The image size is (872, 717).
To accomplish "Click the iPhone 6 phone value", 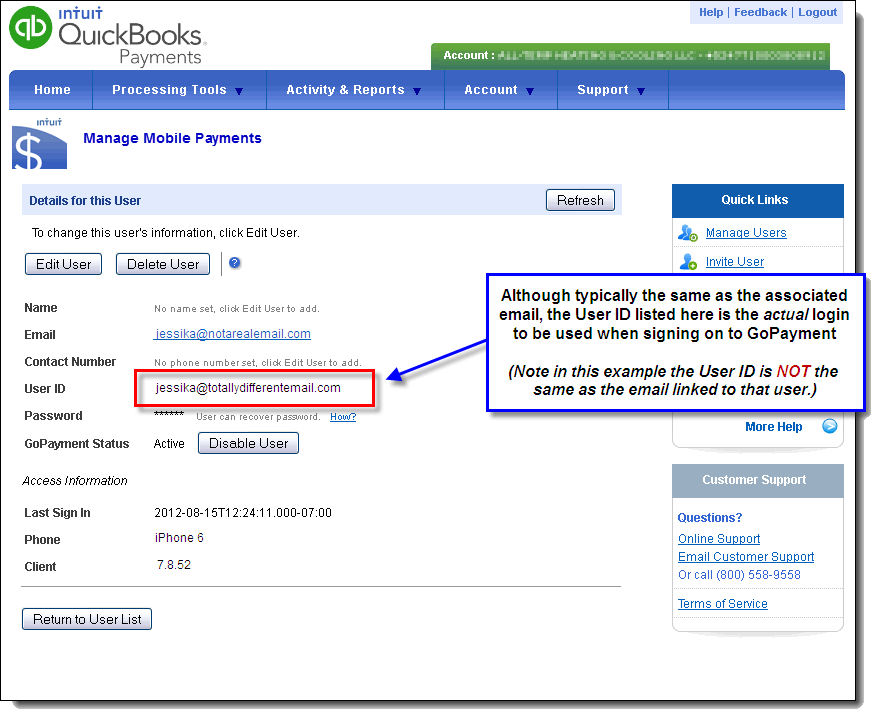I will click(179, 538).
